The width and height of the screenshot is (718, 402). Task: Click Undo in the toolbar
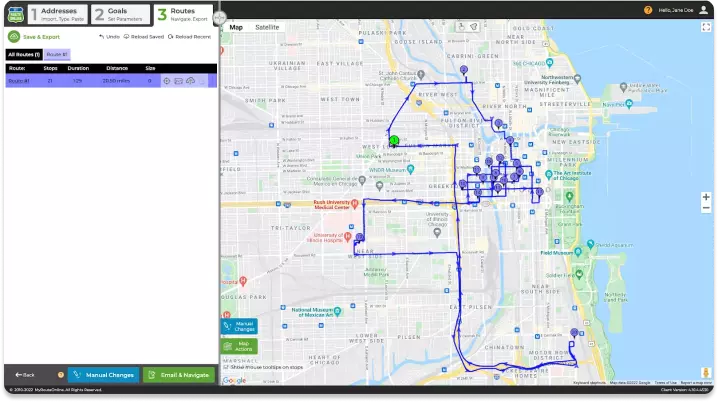tap(109, 37)
